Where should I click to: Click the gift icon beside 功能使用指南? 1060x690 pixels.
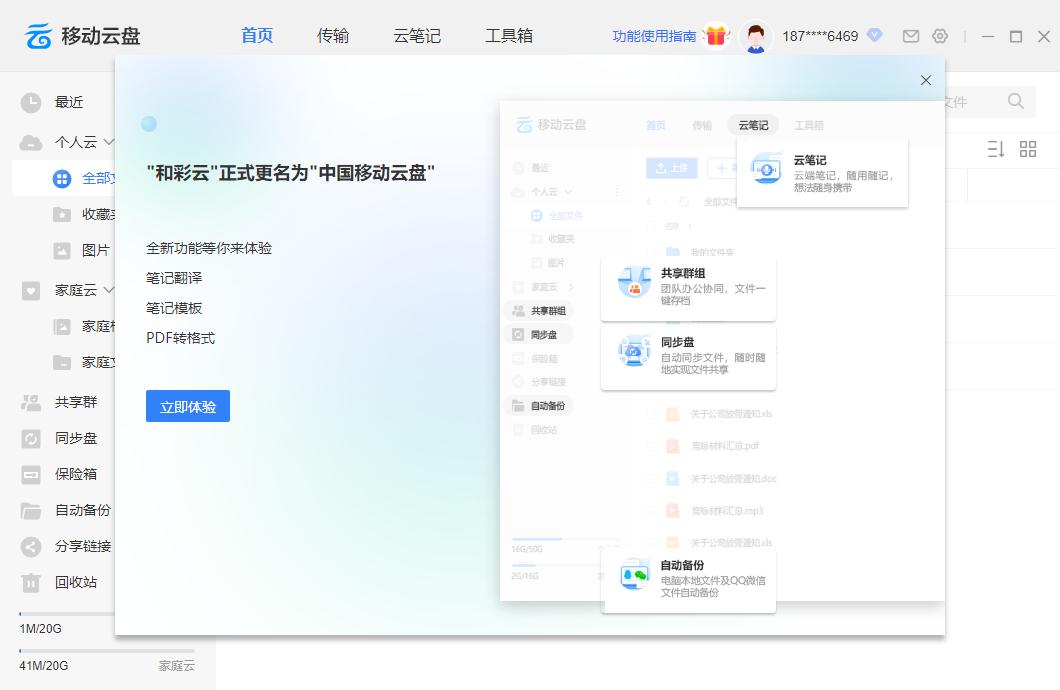coord(718,34)
